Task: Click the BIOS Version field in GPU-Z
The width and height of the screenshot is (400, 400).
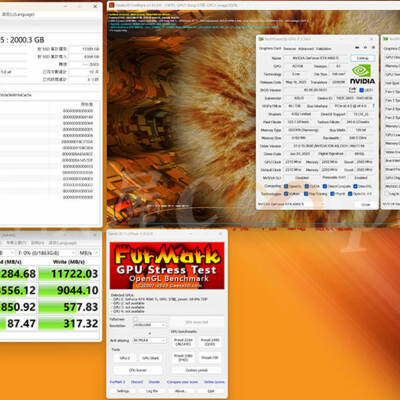Action: click(x=315, y=90)
